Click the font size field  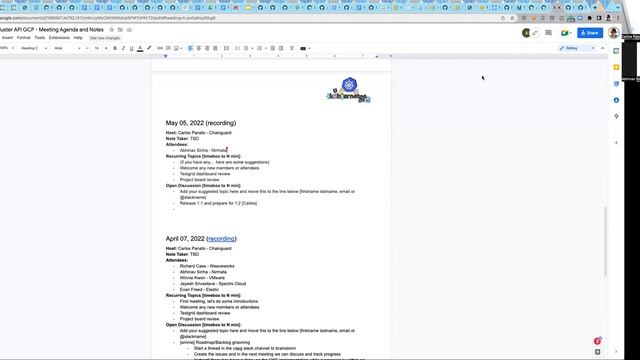(97, 48)
